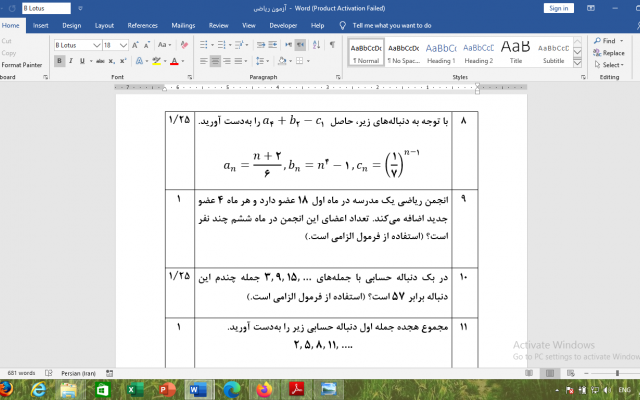Toggle Superscript formatting
640x400 pixels.
pos(123,61)
